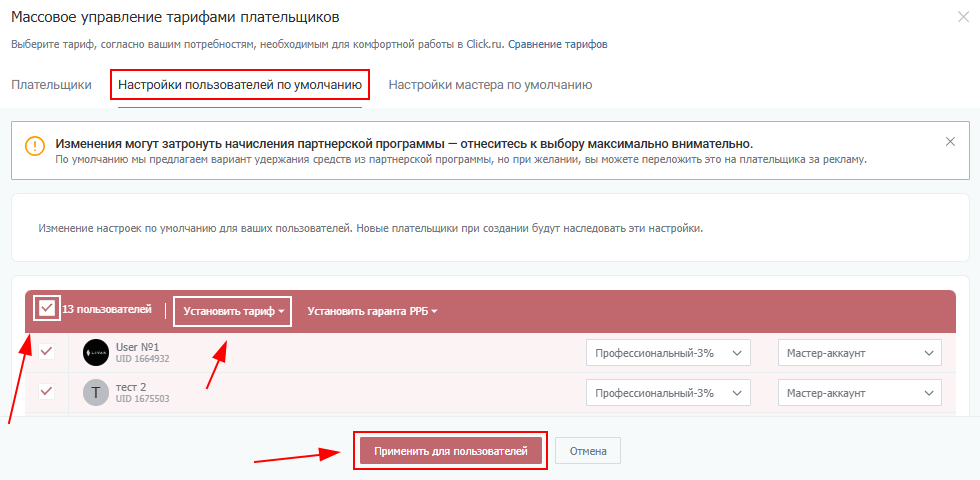Close the mass tariff management dialog
This screenshot has height=480, width=980.
[963, 16]
